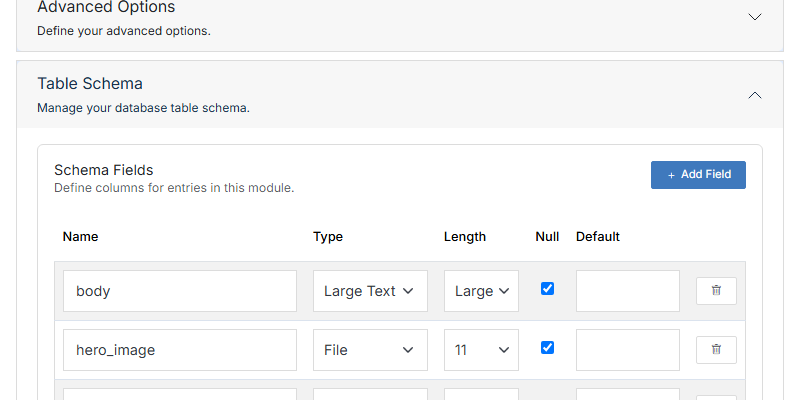Click the Type column header
Image resolution: width=800 pixels, height=400 pixels.
[328, 237]
